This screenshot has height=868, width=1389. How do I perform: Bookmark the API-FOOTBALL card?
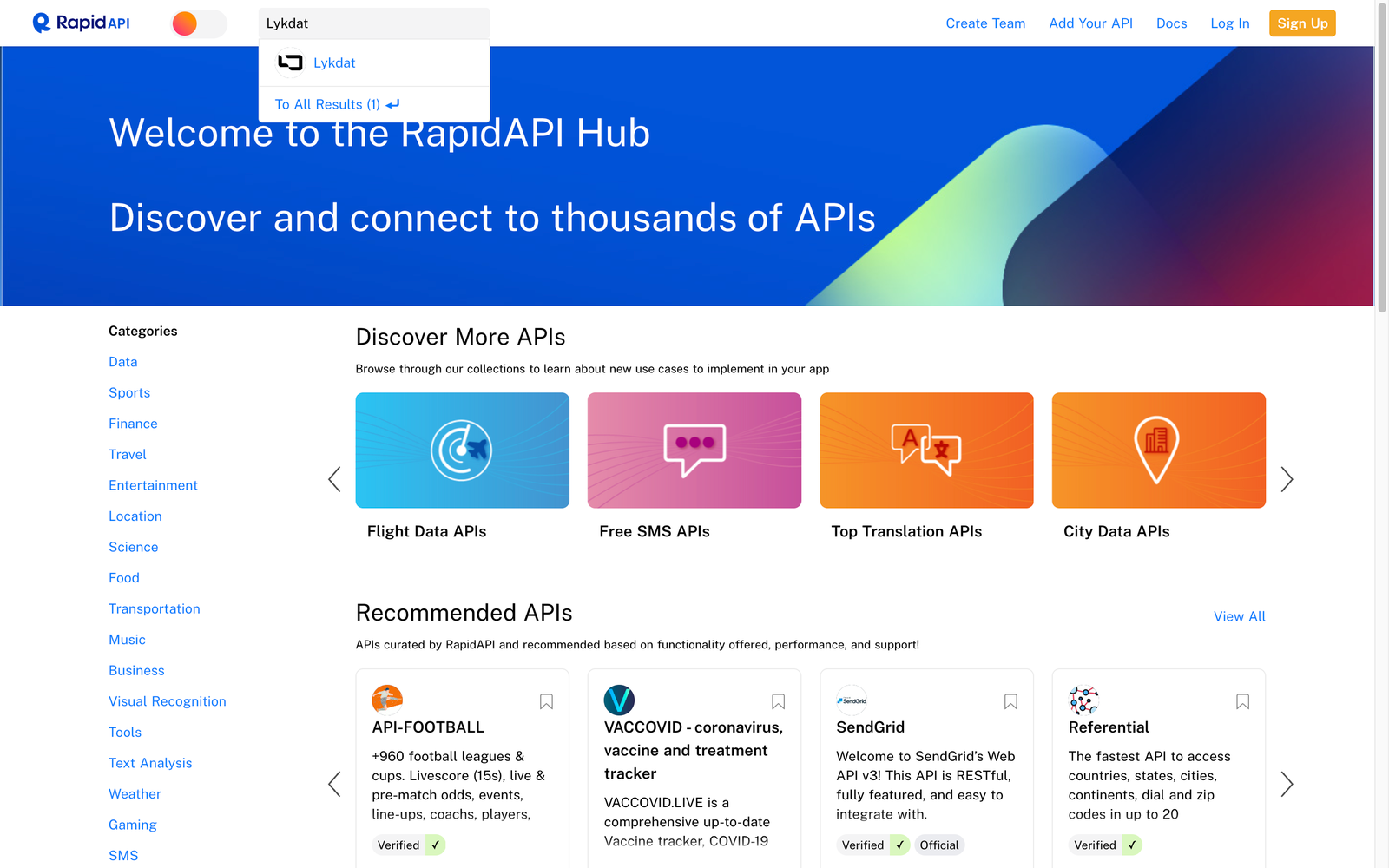click(x=546, y=701)
